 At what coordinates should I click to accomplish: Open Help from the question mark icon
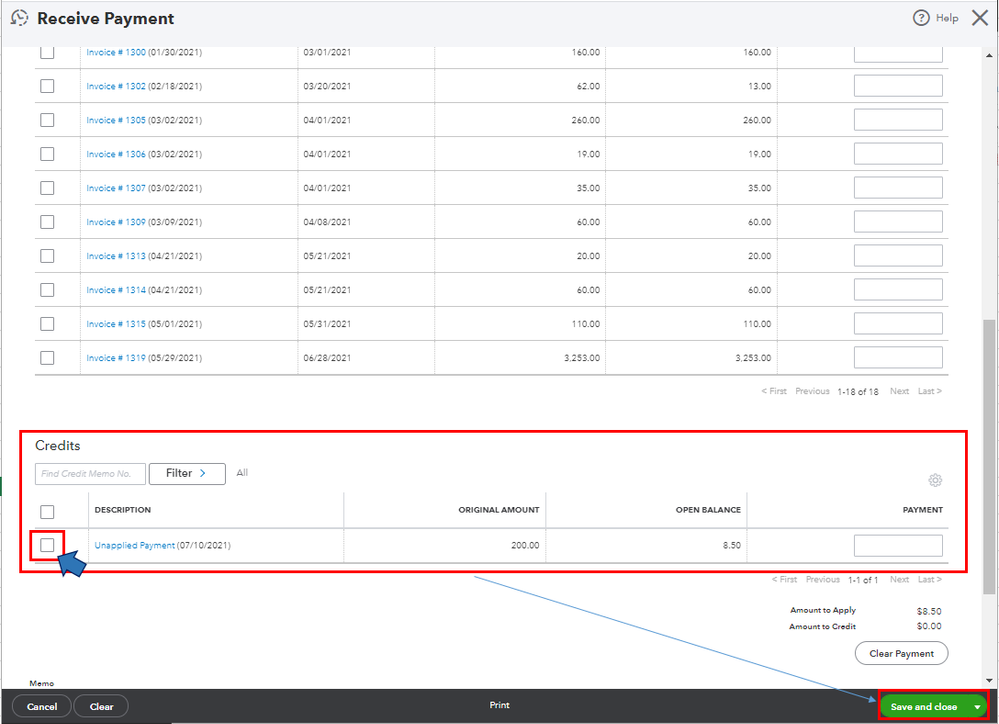(921, 18)
